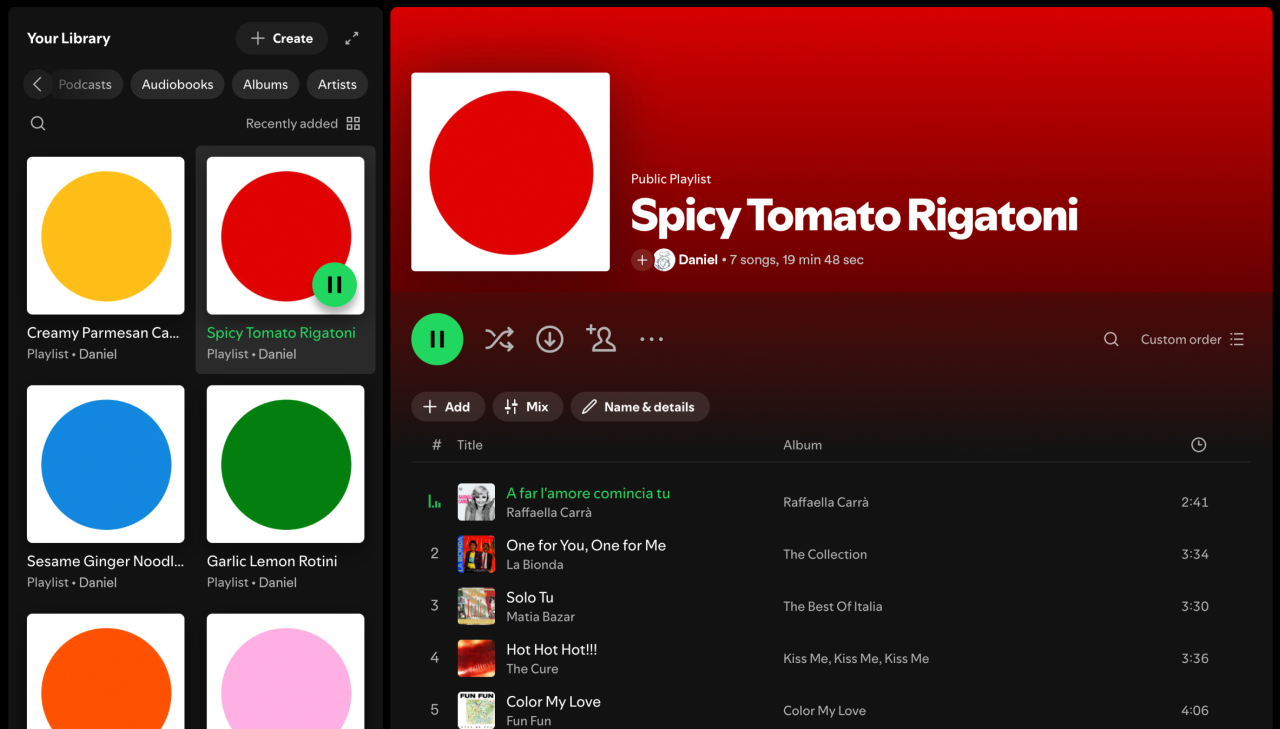Sort tracks by Title column header
Image resolution: width=1280 pixels, height=729 pixels.
click(x=469, y=445)
